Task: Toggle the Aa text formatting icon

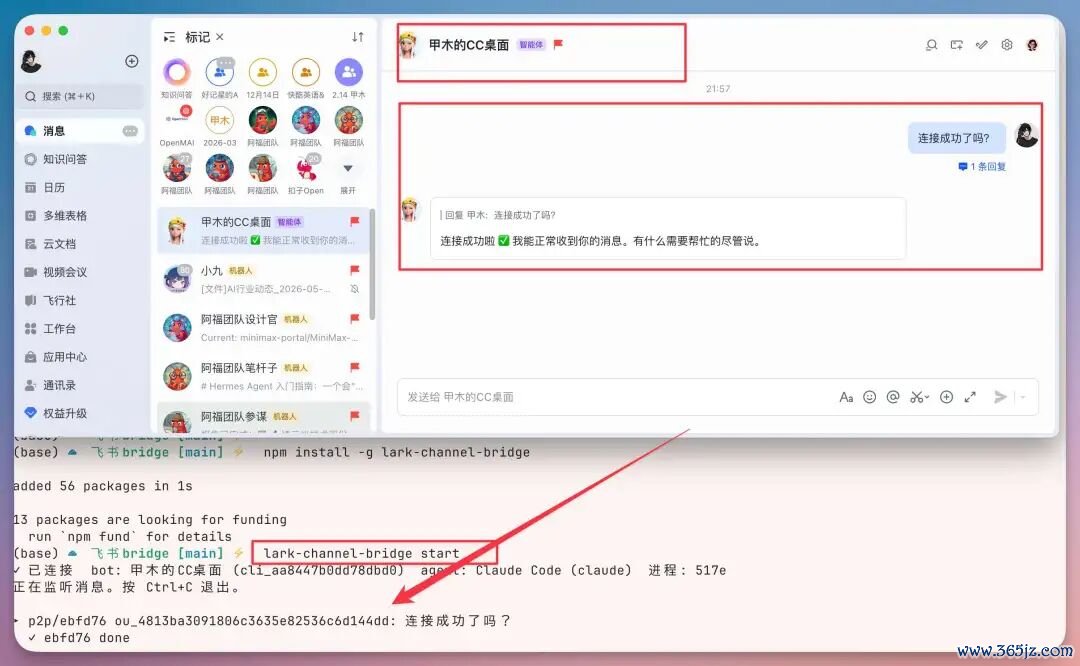Action: (846, 397)
